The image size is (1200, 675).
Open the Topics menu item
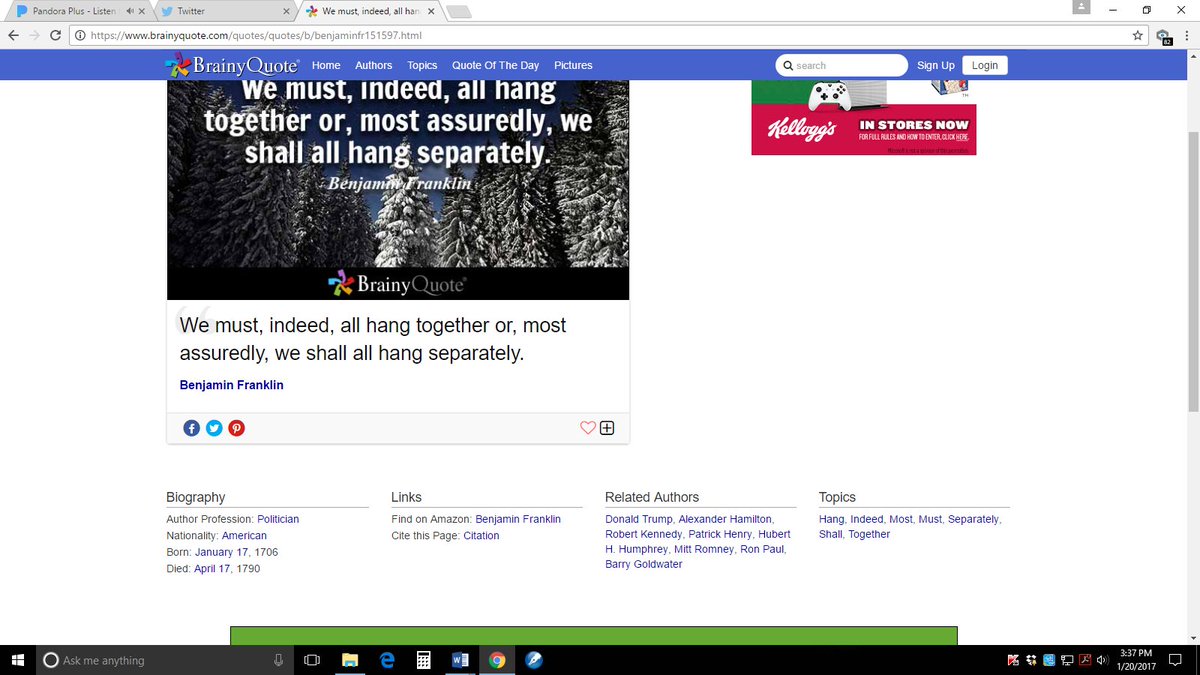coord(422,65)
